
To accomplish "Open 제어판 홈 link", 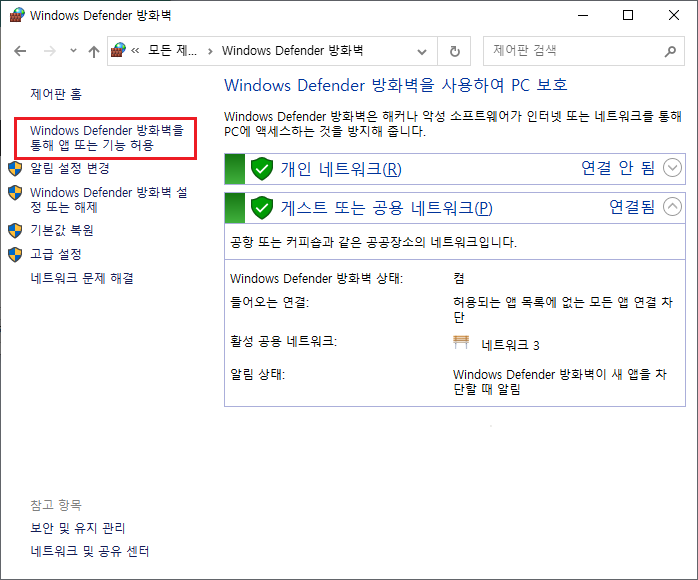I will pos(56,94).
